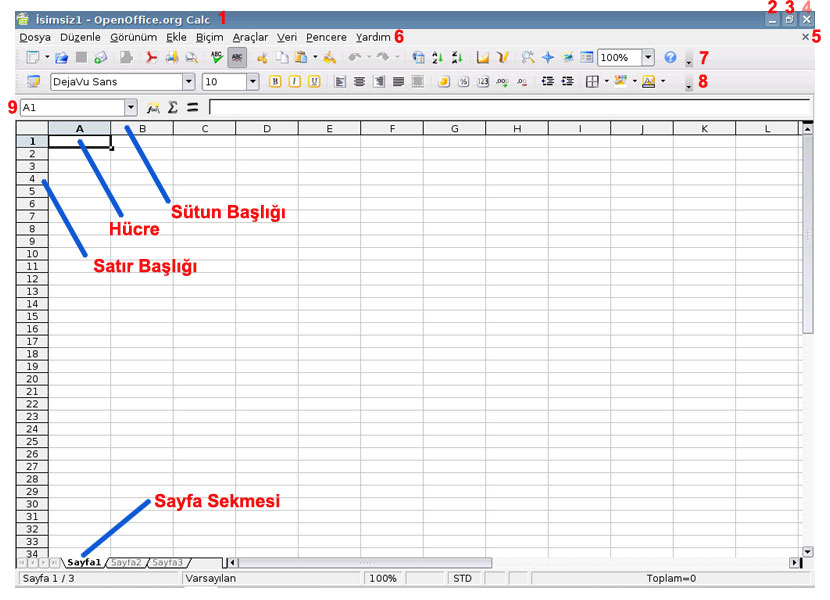Click the Paste clipboard icon
This screenshot has height=600, width=830.
(301, 57)
